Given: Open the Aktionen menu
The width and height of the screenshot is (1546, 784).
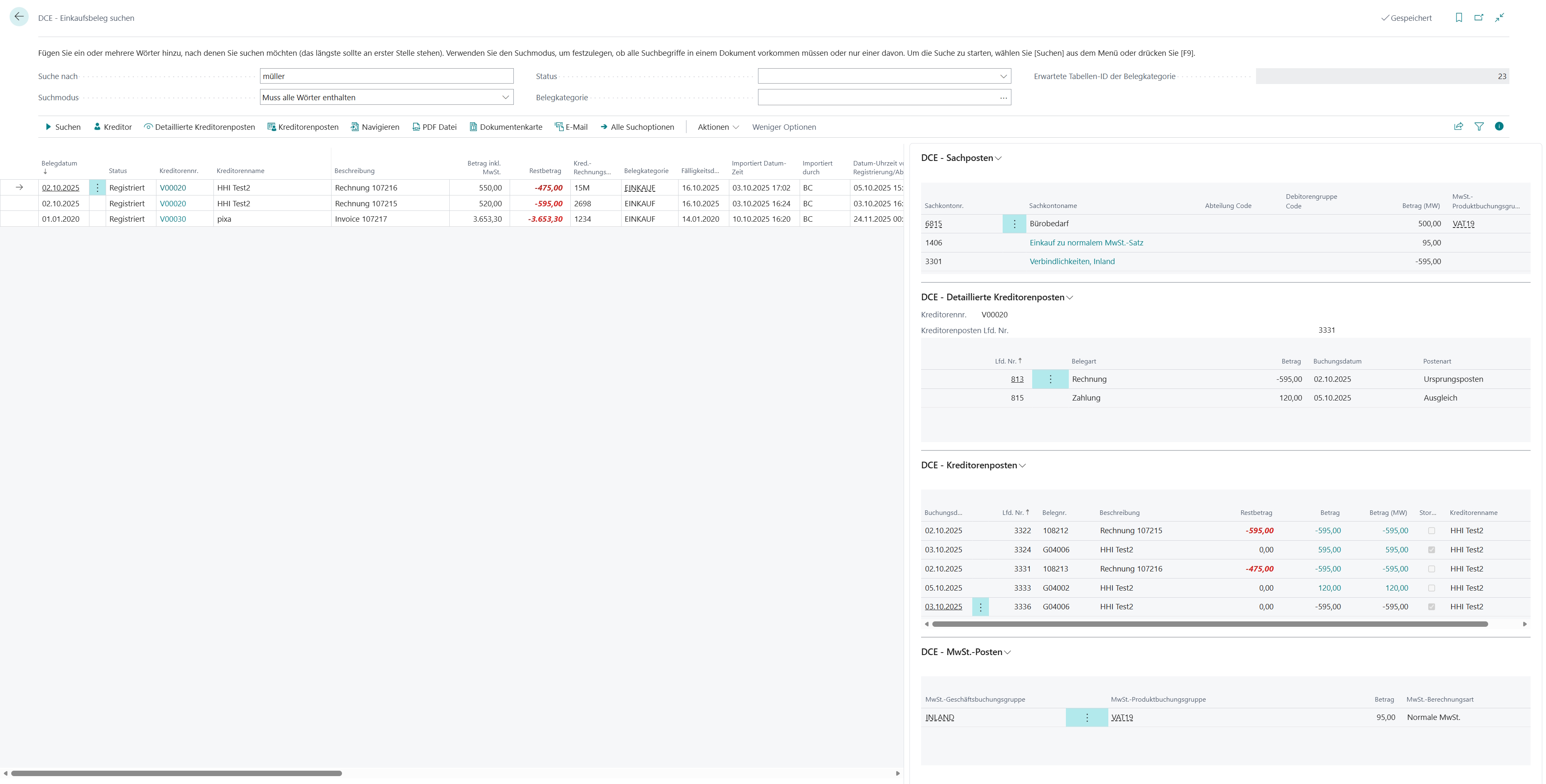Looking at the screenshot, I should (x=718, y=127).
